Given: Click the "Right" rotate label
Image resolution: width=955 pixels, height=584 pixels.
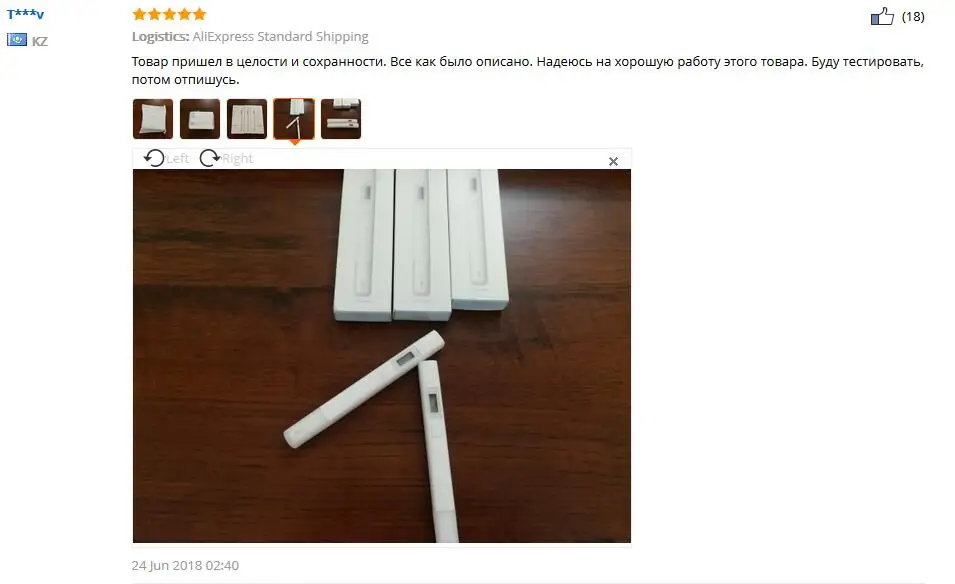Looking at the screenshot, I should click(x=238, y=159).
